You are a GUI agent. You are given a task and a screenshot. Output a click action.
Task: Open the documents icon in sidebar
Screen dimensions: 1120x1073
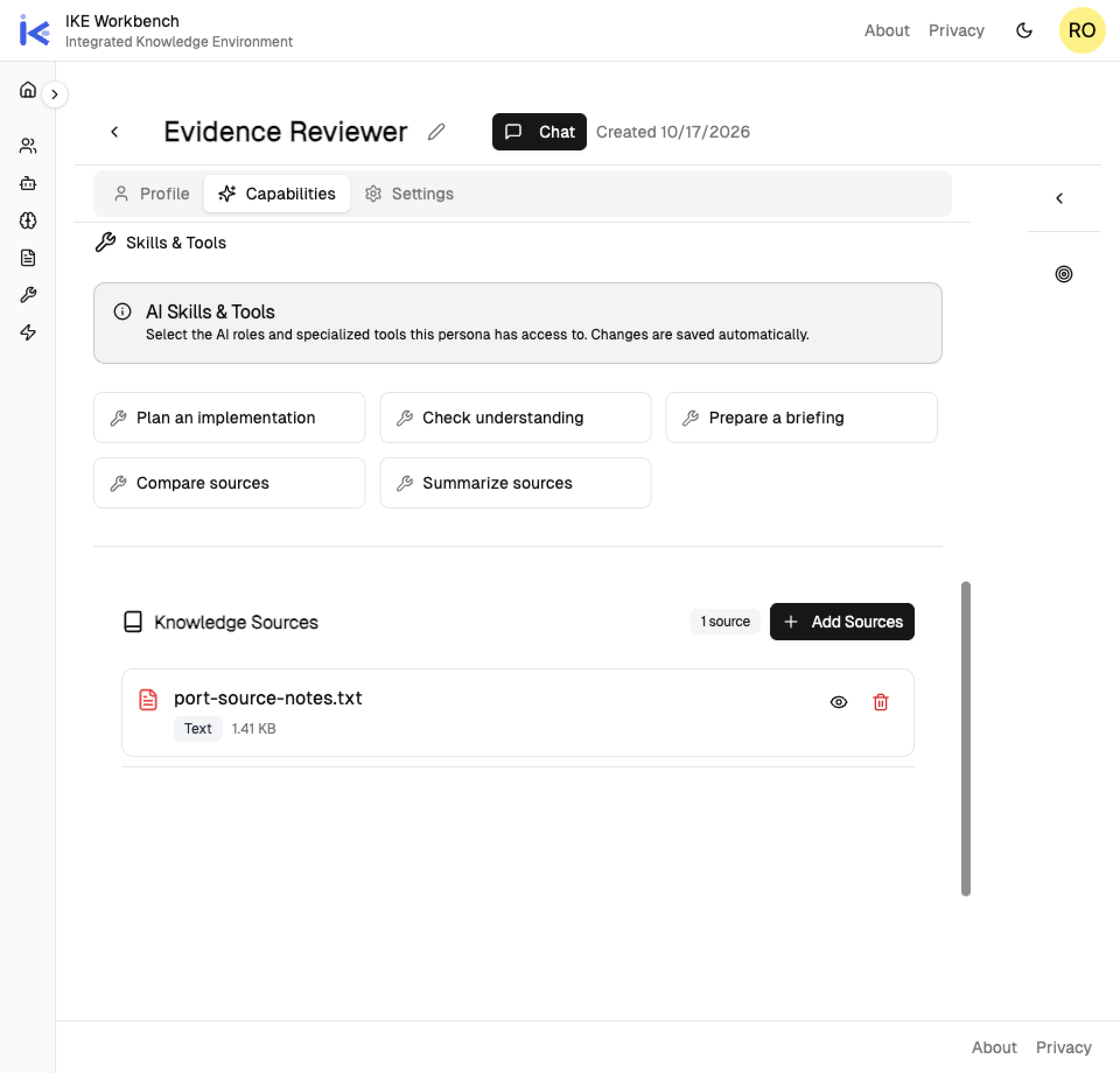(28, 258)
